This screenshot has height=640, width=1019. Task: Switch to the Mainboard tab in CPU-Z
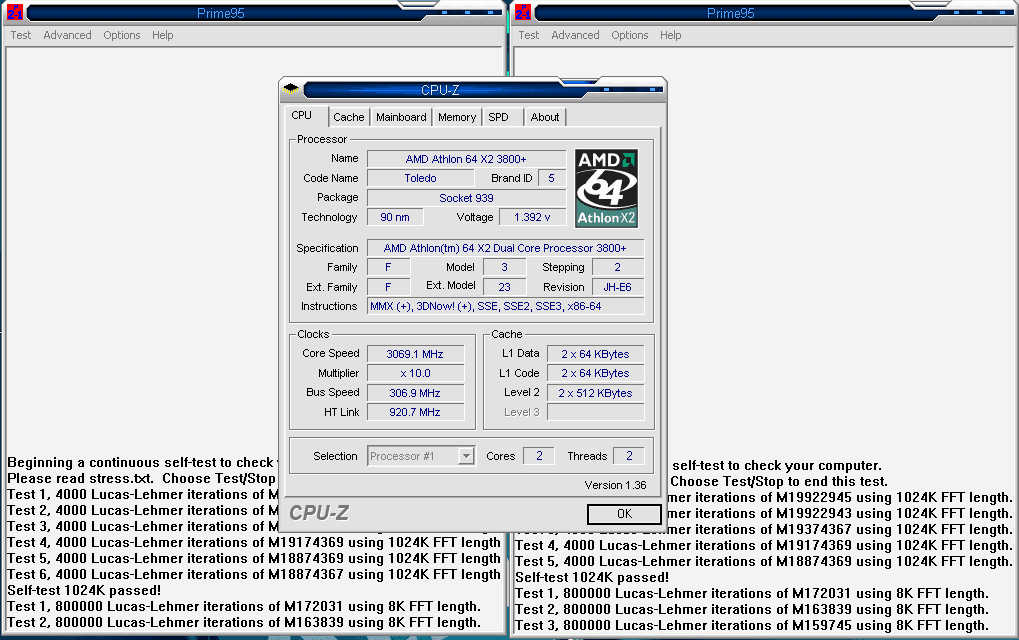(401, 117)
